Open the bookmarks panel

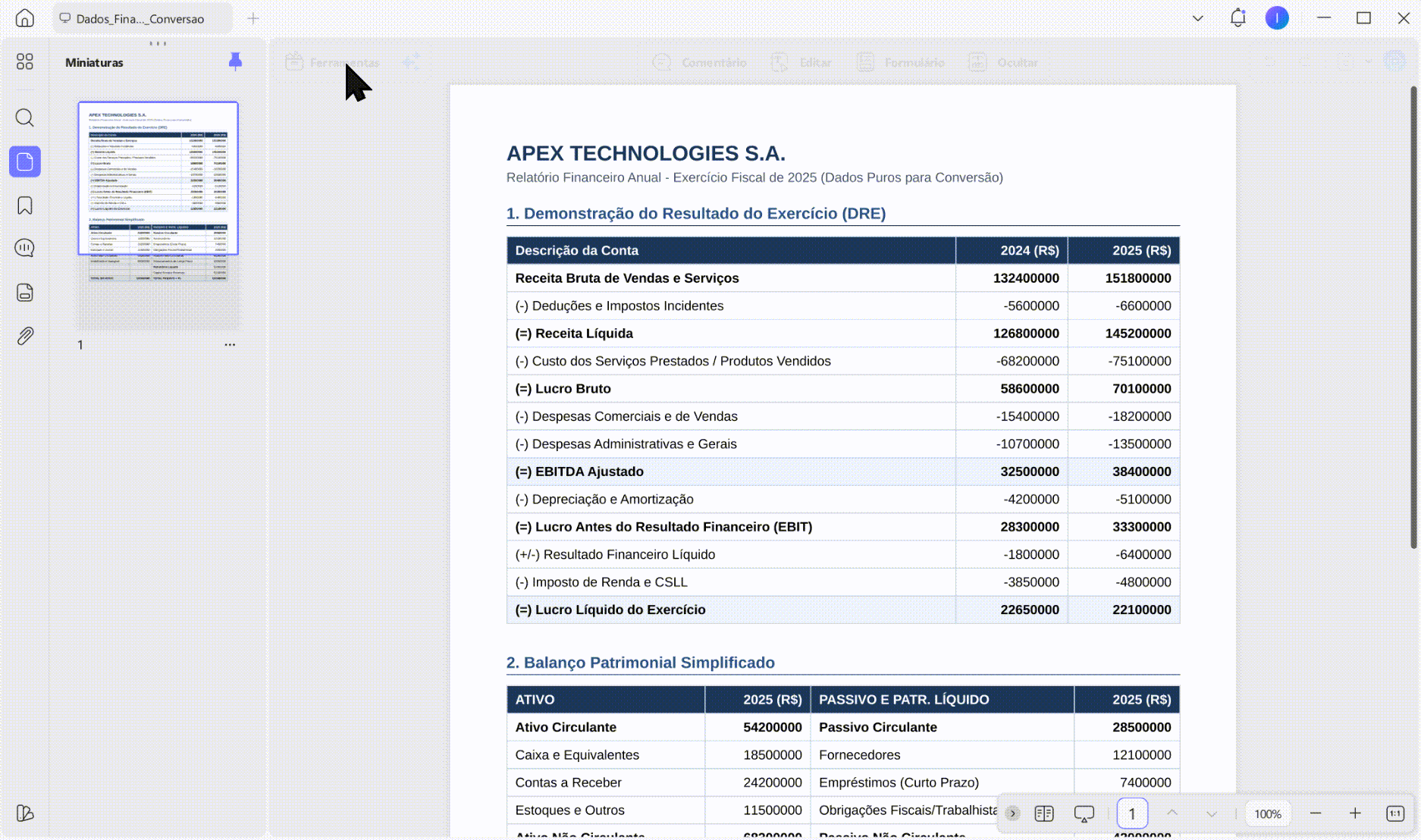[x=25, y=205]
